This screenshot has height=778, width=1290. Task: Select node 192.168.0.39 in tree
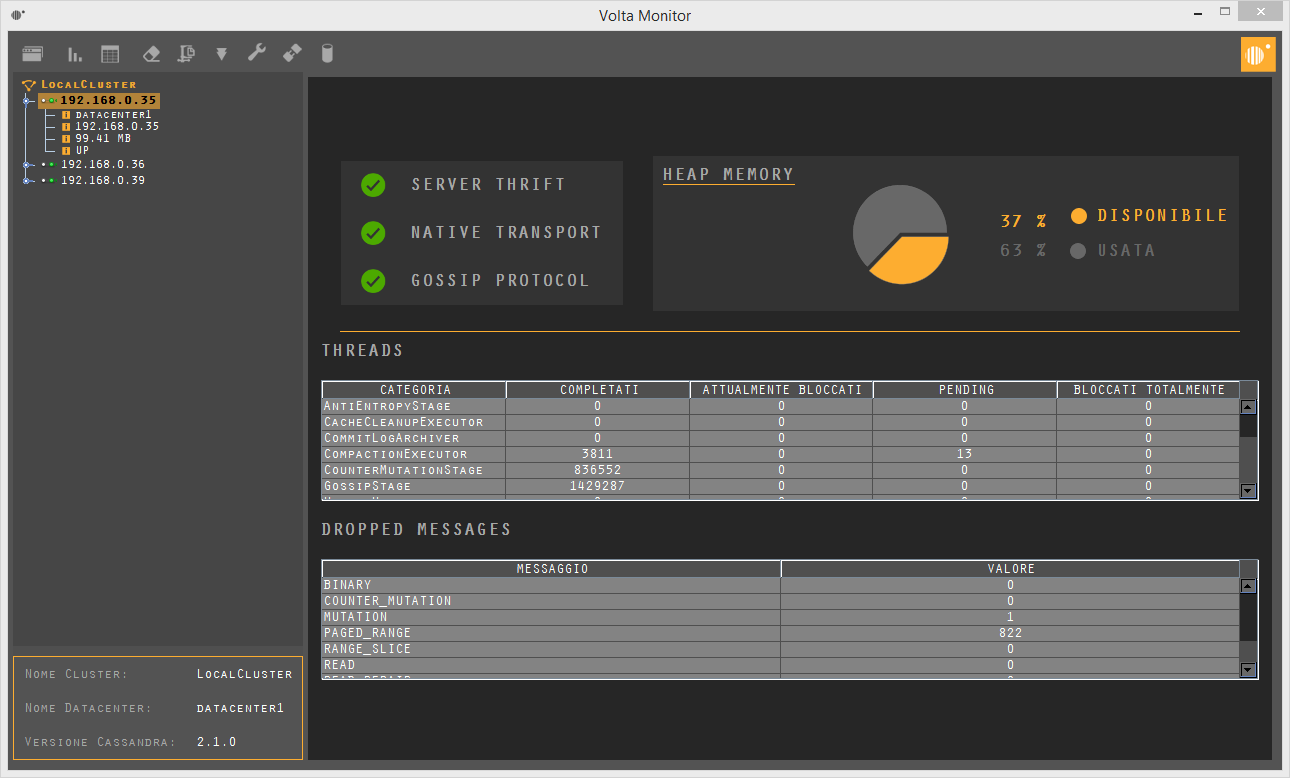(x=103, y=180)
